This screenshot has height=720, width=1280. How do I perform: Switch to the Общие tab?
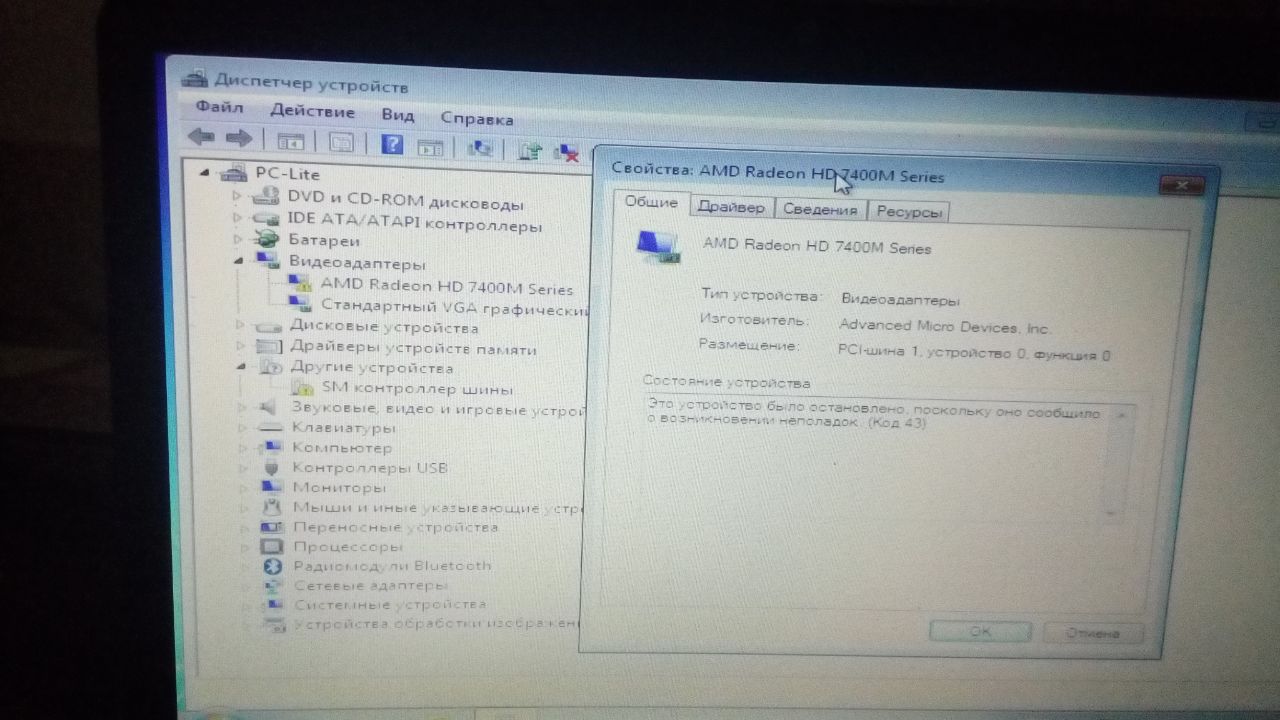point(651,202)
